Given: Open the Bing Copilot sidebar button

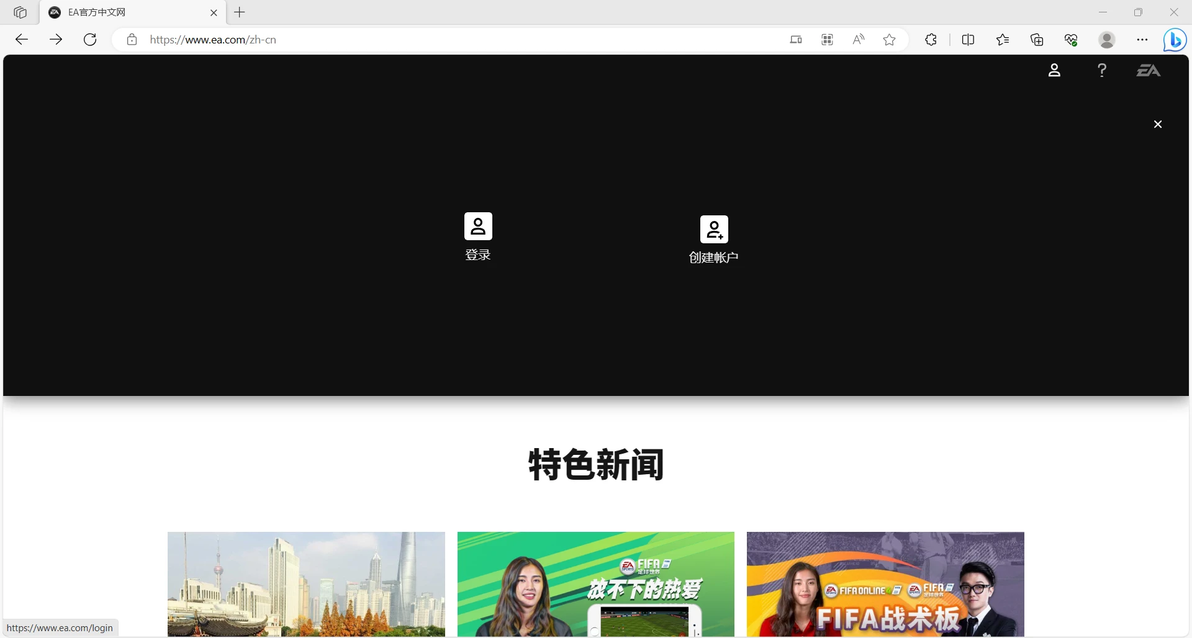Looking at the screenshot, I should [x=1175, y=40].
